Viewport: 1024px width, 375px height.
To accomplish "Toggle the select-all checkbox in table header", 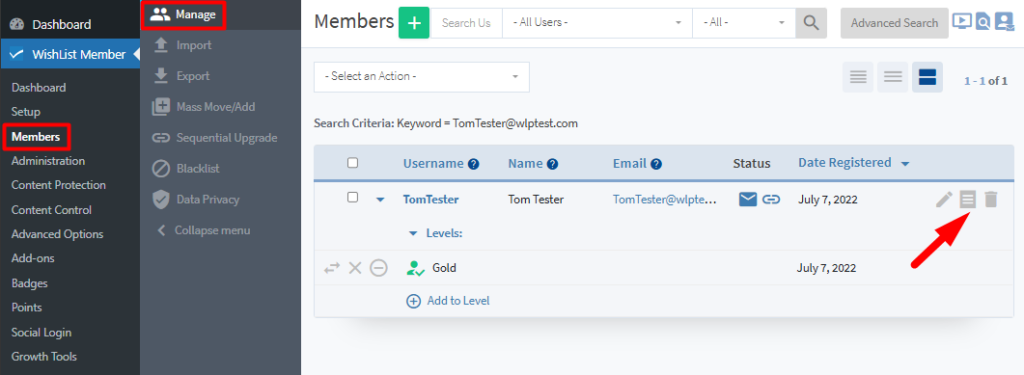I will tap(353, 163).
